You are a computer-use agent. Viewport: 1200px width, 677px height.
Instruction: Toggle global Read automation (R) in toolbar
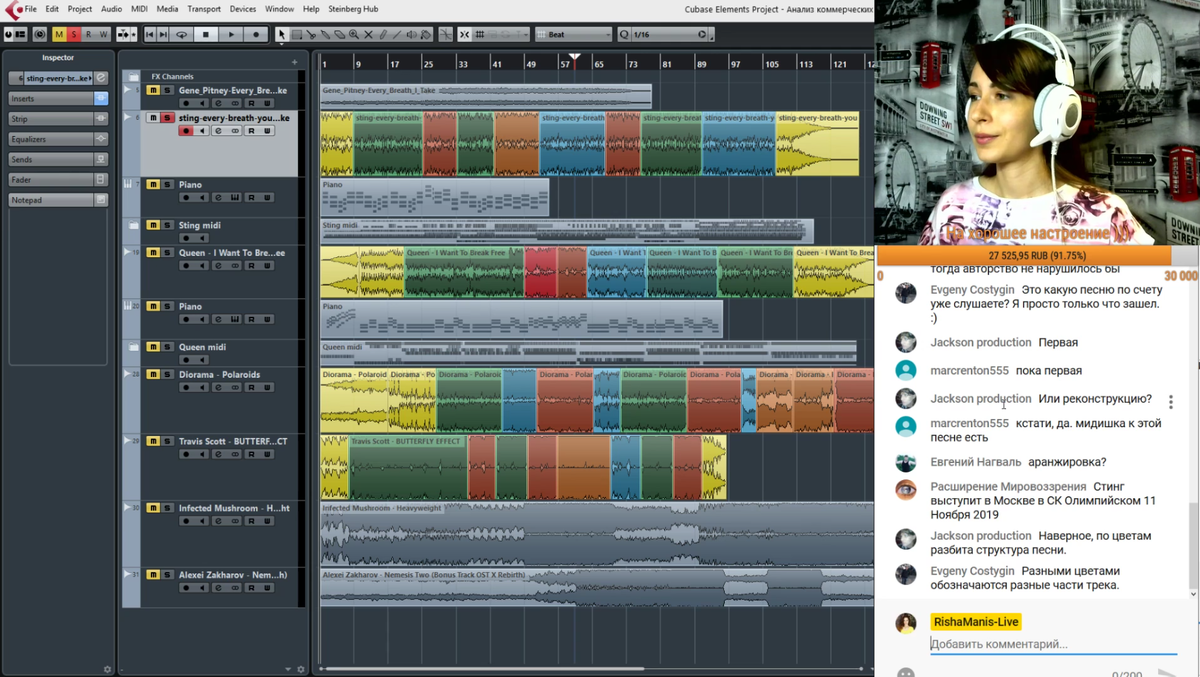pyautogui.click(x=88, y=34)
